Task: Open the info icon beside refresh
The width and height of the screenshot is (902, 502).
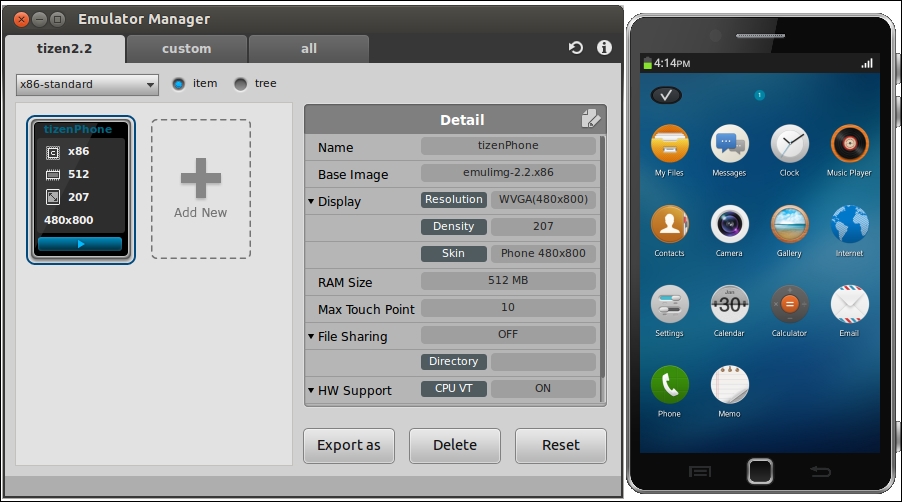Action: 604,48
